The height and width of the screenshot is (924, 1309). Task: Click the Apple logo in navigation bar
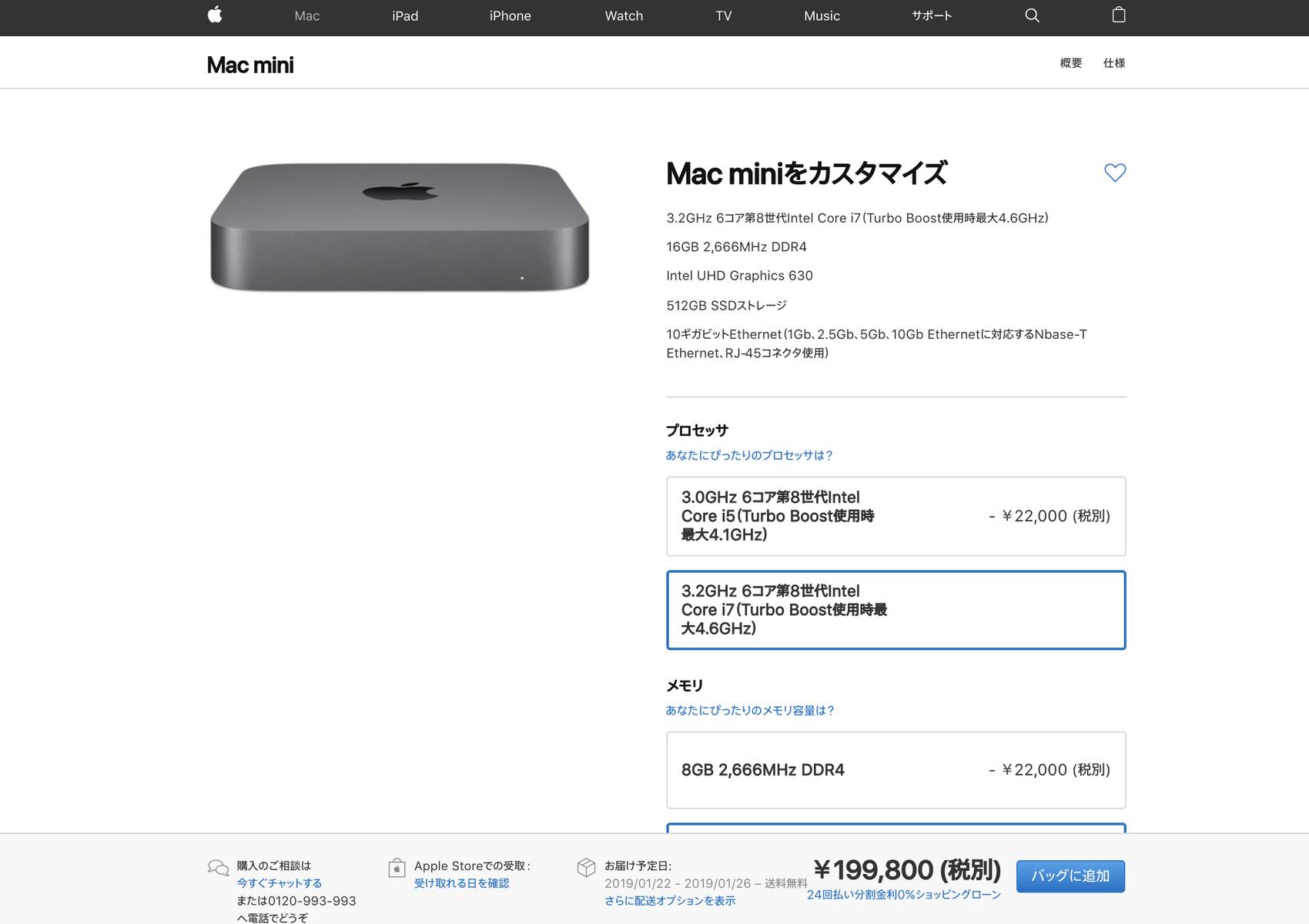215,15
